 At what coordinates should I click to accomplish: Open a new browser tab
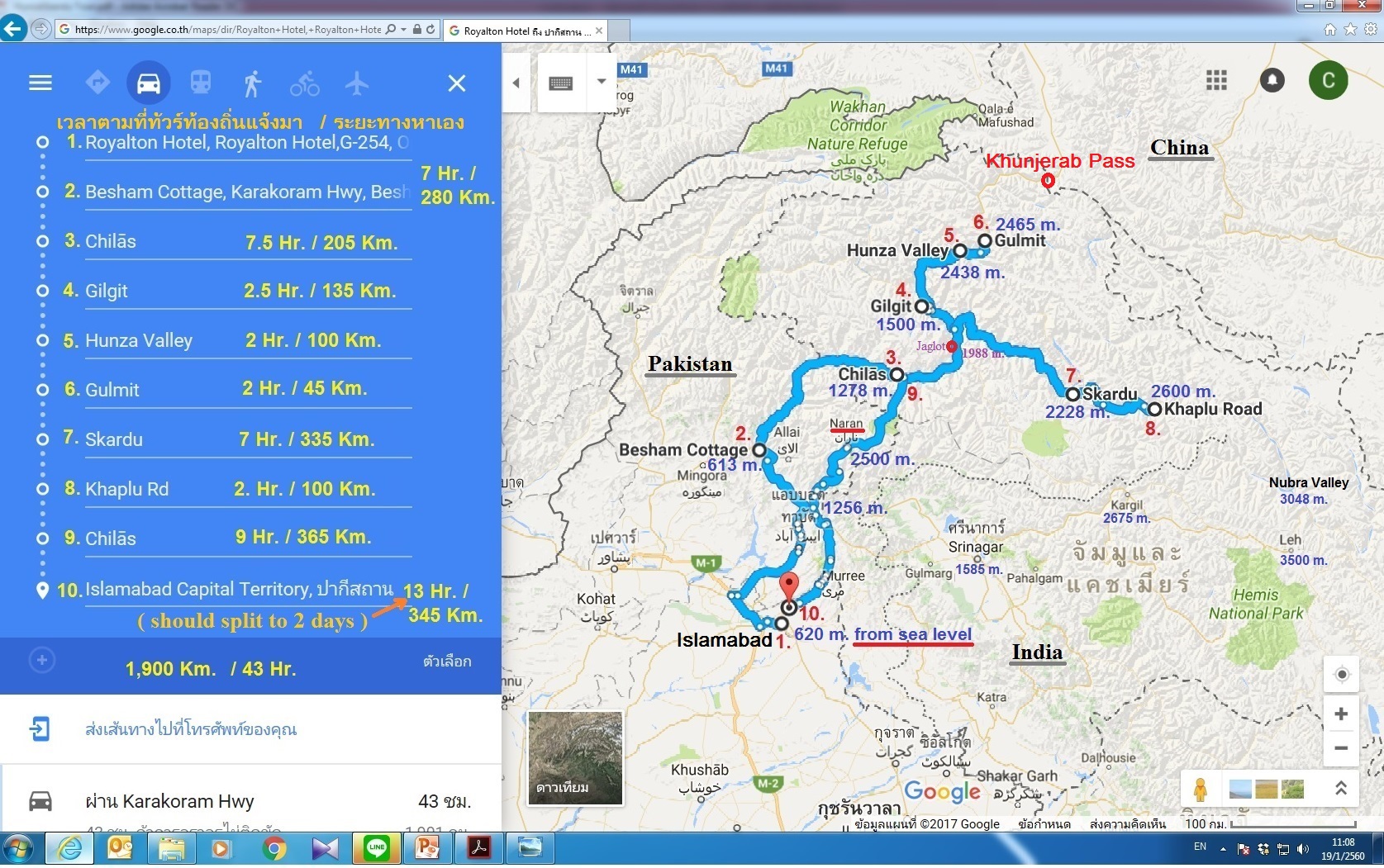[621, 31]
